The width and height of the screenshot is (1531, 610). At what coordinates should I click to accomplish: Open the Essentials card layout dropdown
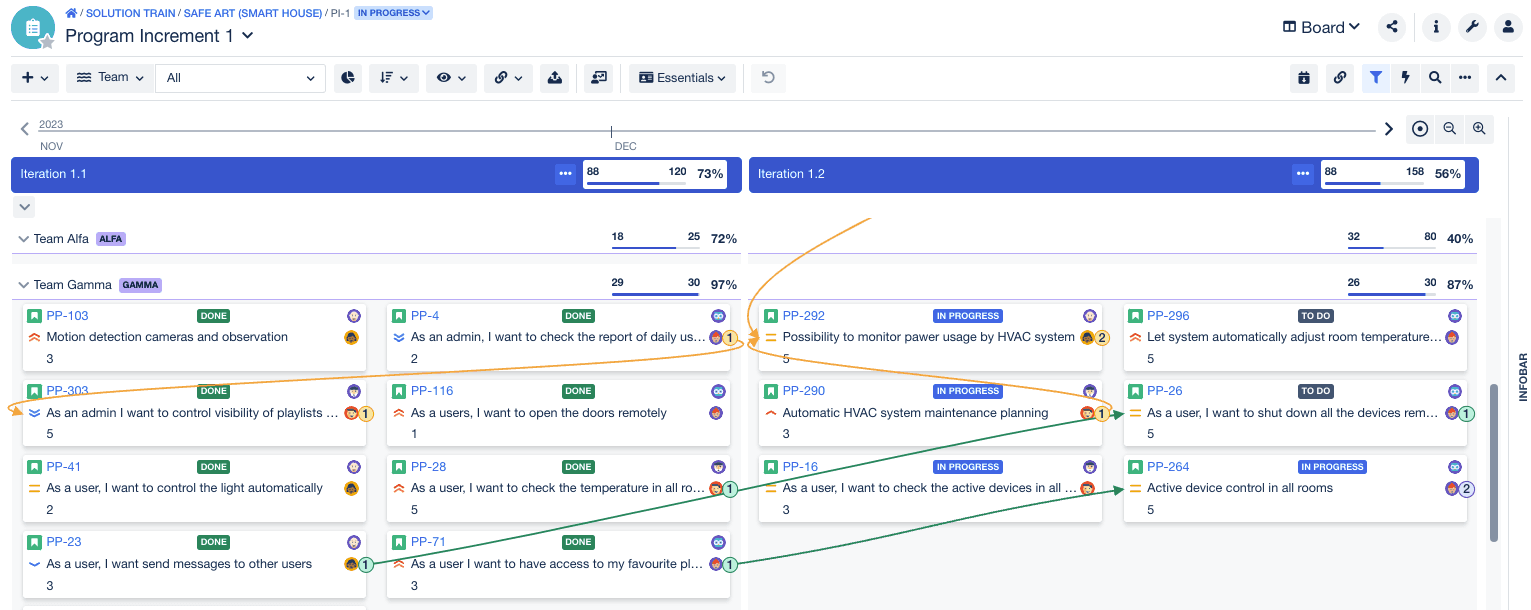(682, 78)
